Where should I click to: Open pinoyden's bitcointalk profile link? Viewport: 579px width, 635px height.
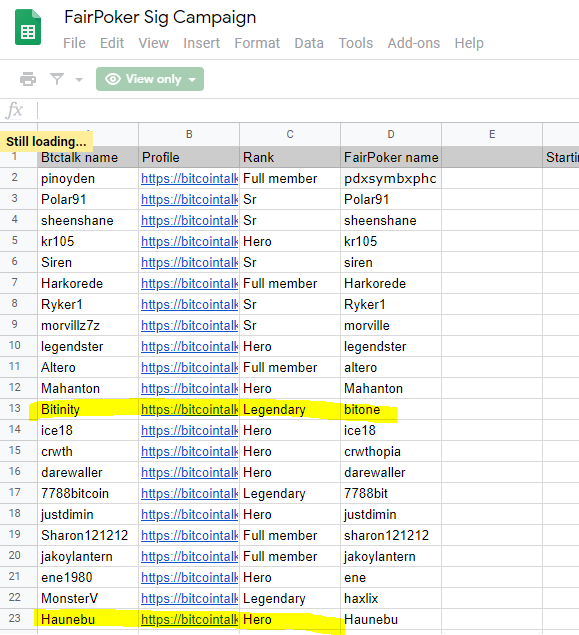coord(189,179)
